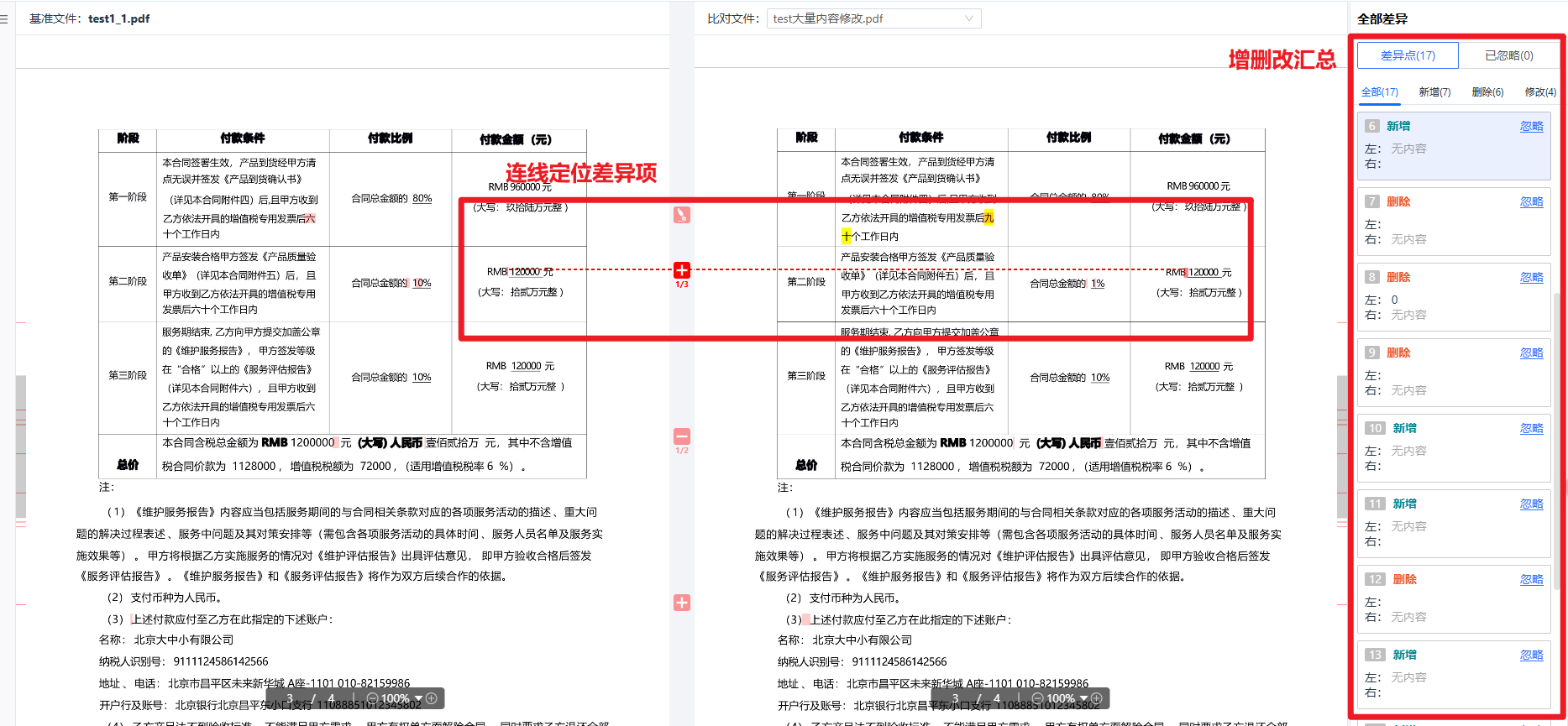Select the 修改(4) filter tab

1540,92
